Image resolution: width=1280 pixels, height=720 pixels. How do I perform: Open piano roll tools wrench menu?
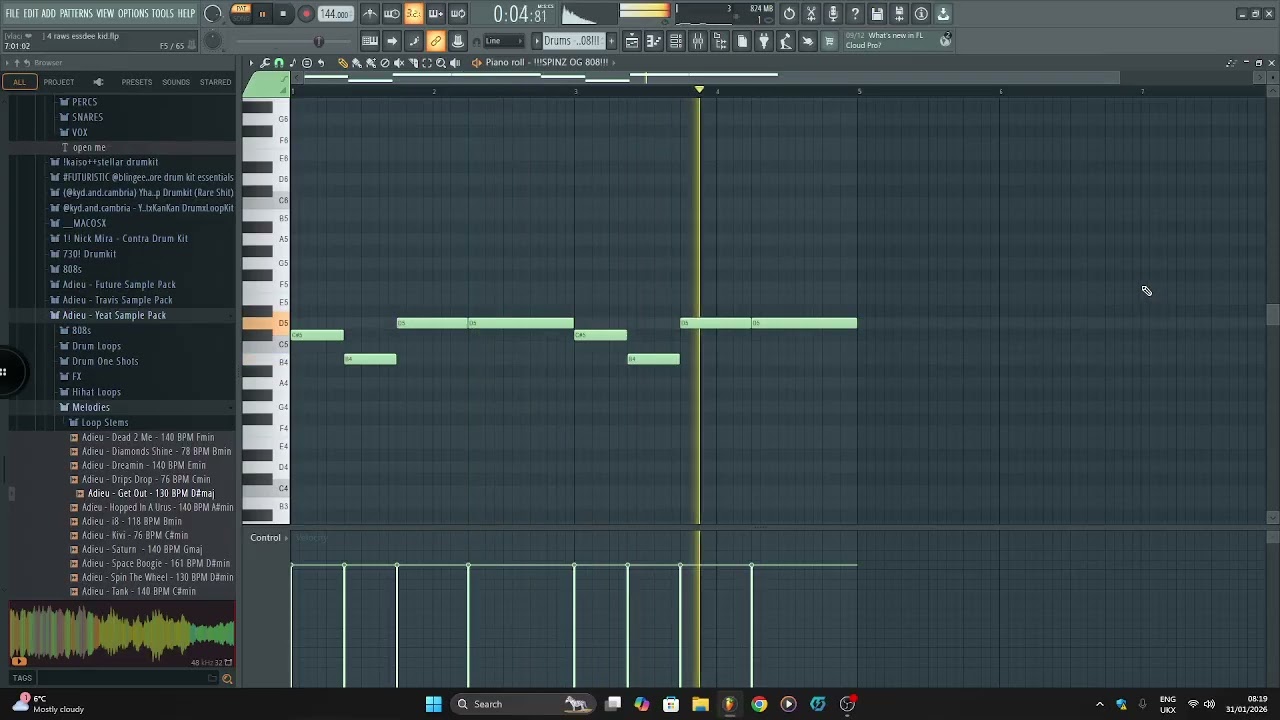point(265,63)
